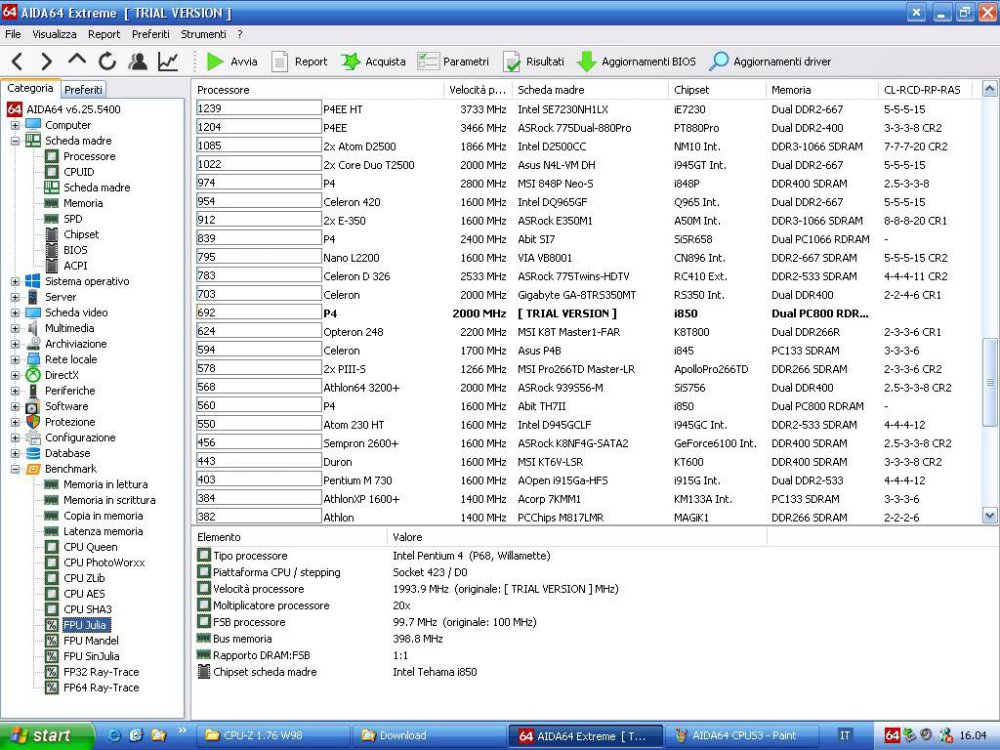Click results list scrollbar down arrow

click(x=989, y=516)
